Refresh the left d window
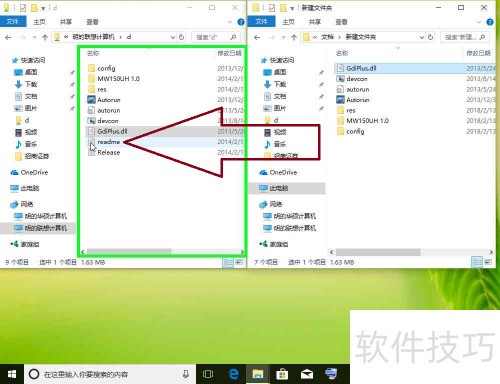 [182, 37]
